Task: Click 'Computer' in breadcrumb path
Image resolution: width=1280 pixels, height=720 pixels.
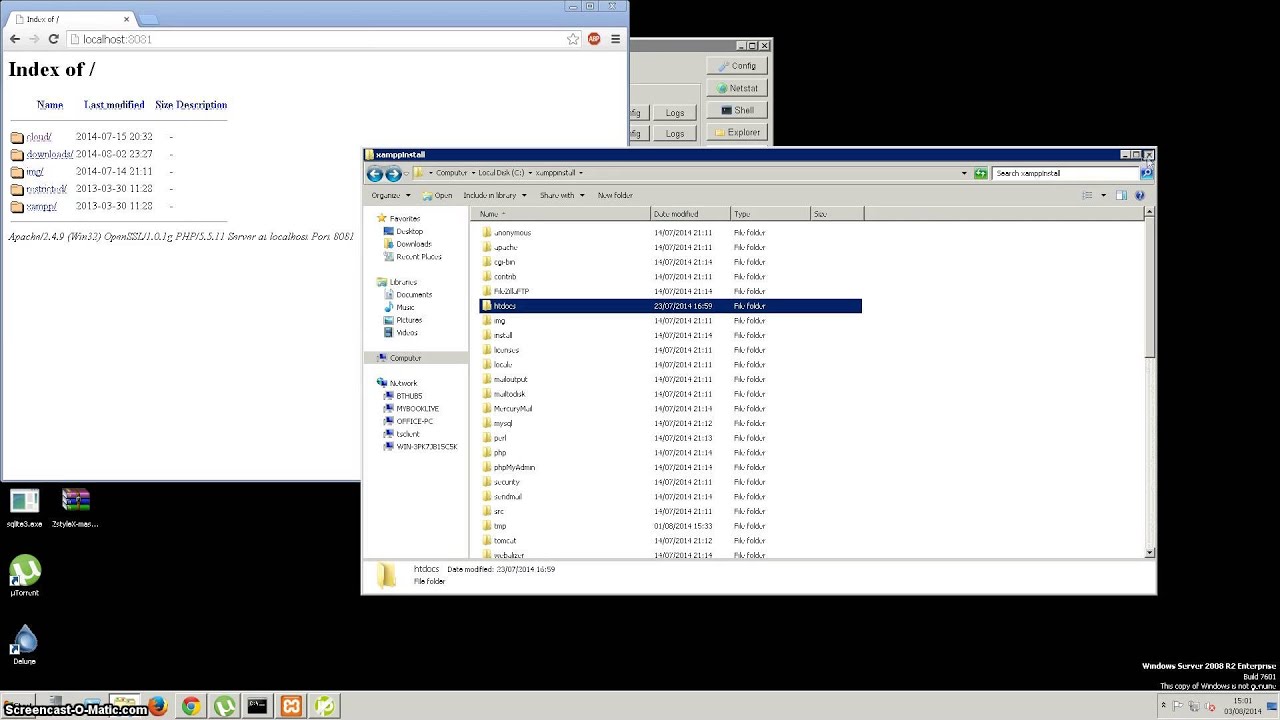Action: pos(451,173)
